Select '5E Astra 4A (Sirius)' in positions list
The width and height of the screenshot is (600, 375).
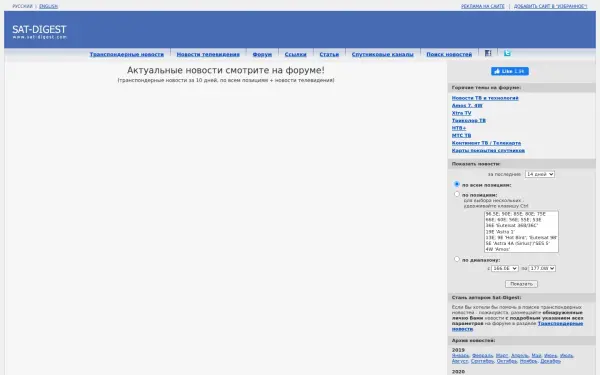tap(521, 243)
